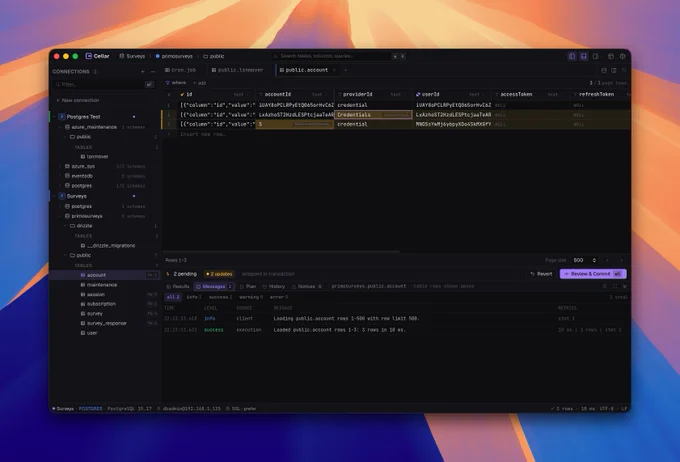
Task: Click the SSL lock icon in status bar
Action: coord(228,409)
